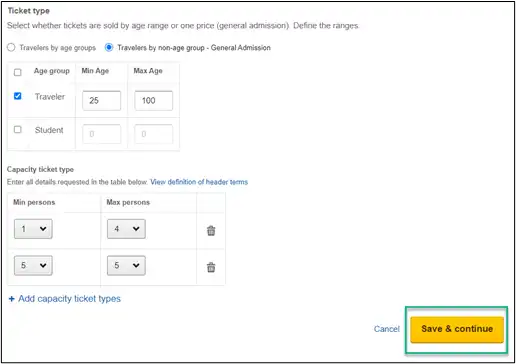Viewport: 516px width, 364px height.
Task: Edit Traveler Max Age field showing 100
Action: (x=154, y=100)
